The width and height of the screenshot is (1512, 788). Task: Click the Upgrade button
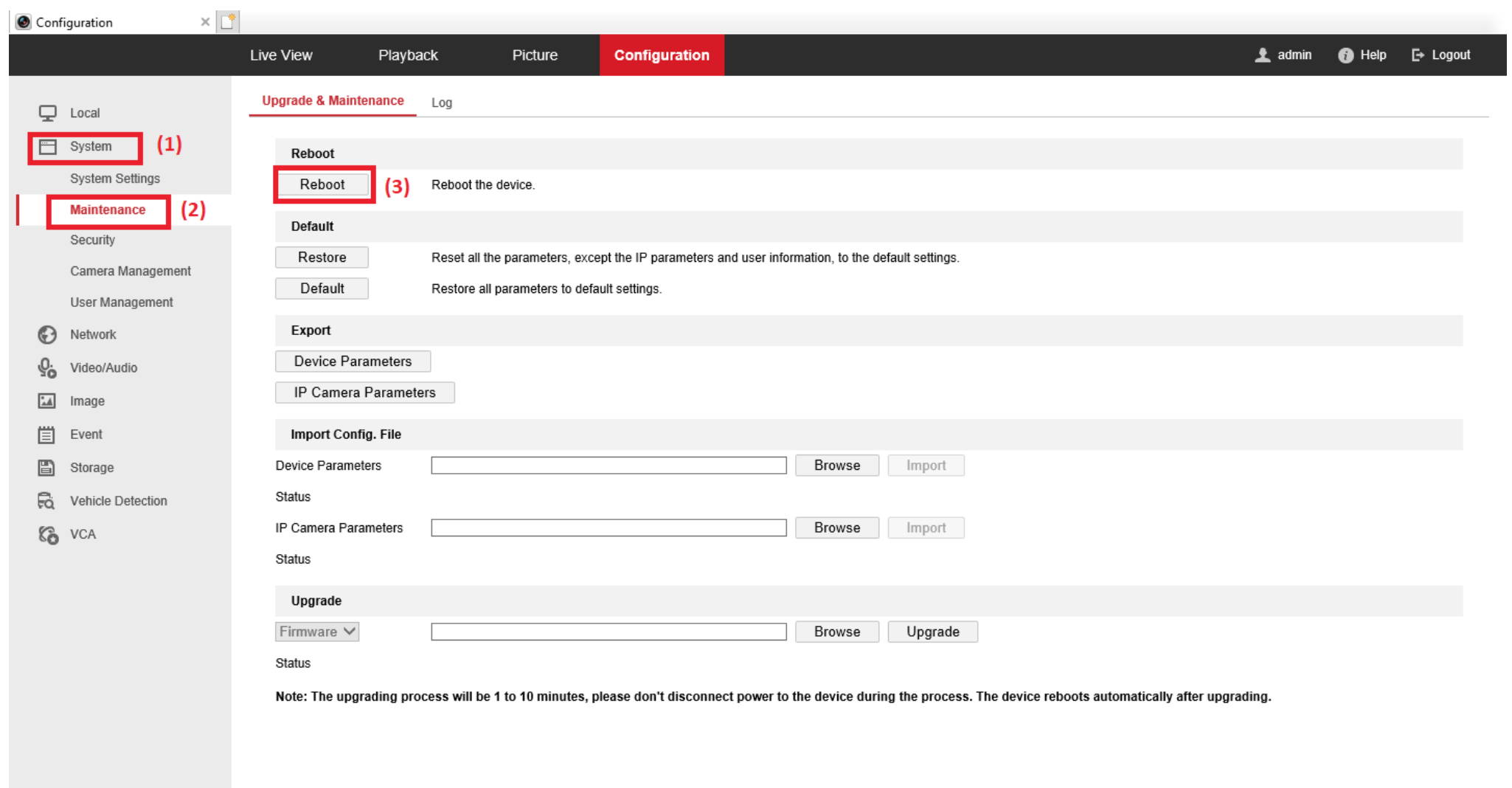coord(933,632)
